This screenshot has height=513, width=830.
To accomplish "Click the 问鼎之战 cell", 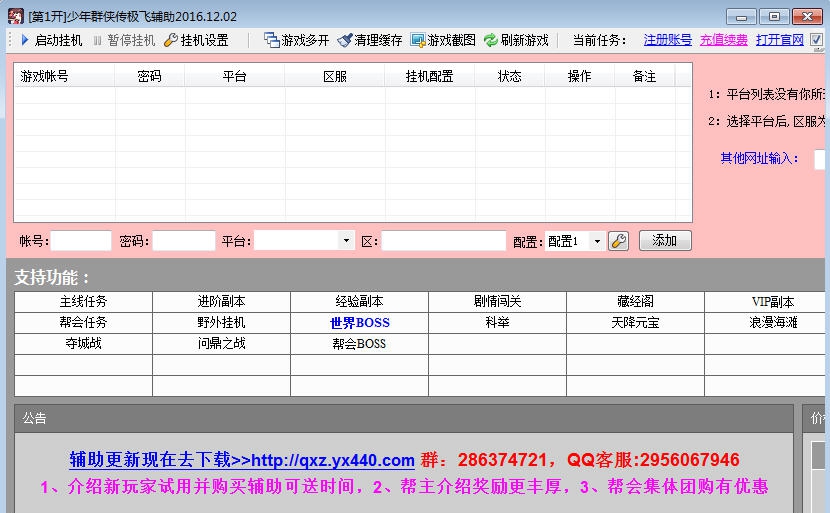I will pos(221,344).
